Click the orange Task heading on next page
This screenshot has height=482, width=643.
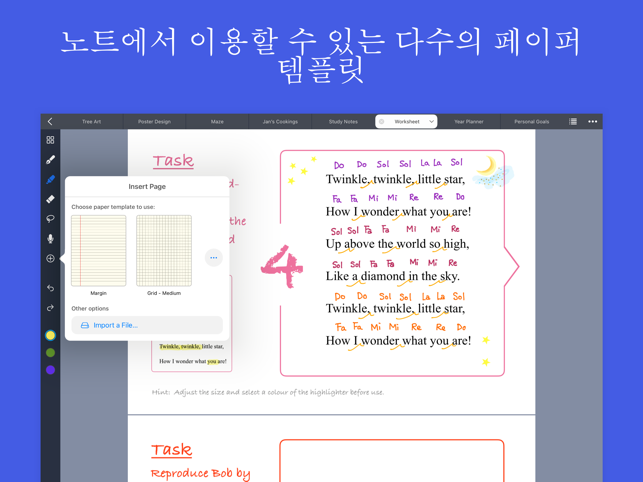coord(171,450)
